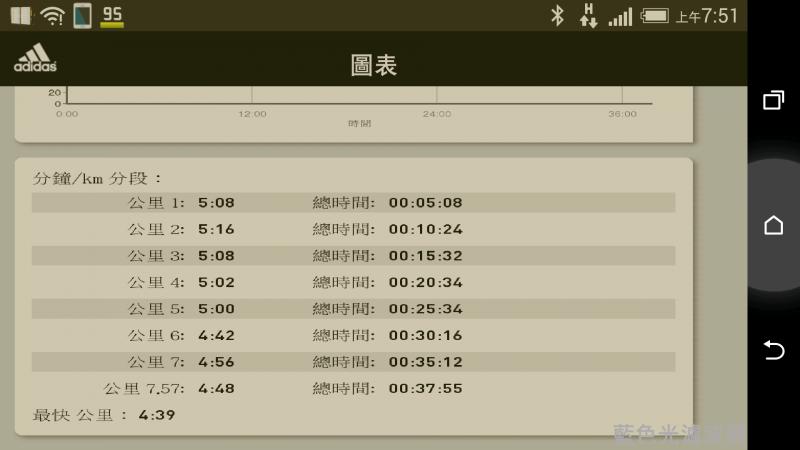800x450 pixels.
Task: Select the 公里 4 pace 5:02
Action: 216,282
